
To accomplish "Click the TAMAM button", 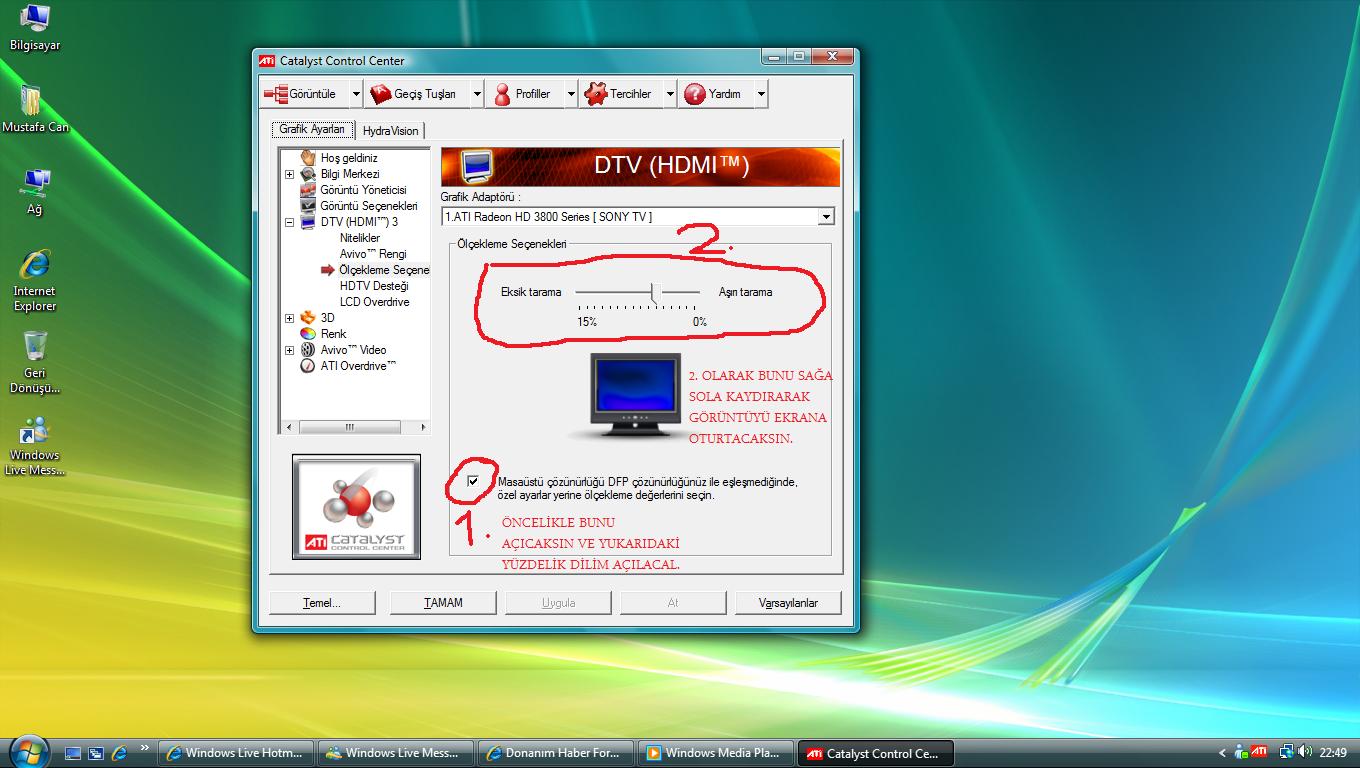I will pos(443,603).
